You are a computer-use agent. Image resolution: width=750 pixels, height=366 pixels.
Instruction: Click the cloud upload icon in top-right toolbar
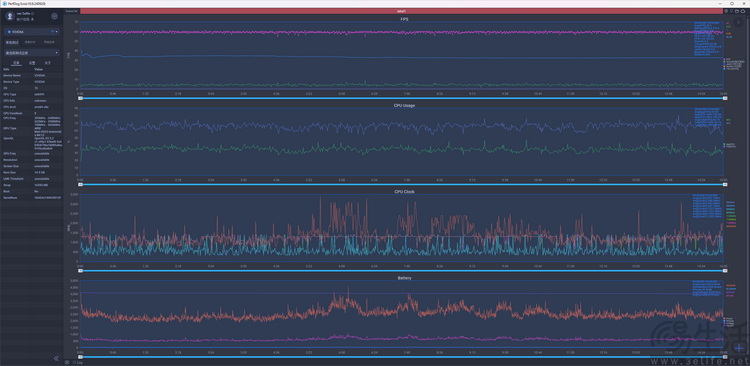[743, 11]
